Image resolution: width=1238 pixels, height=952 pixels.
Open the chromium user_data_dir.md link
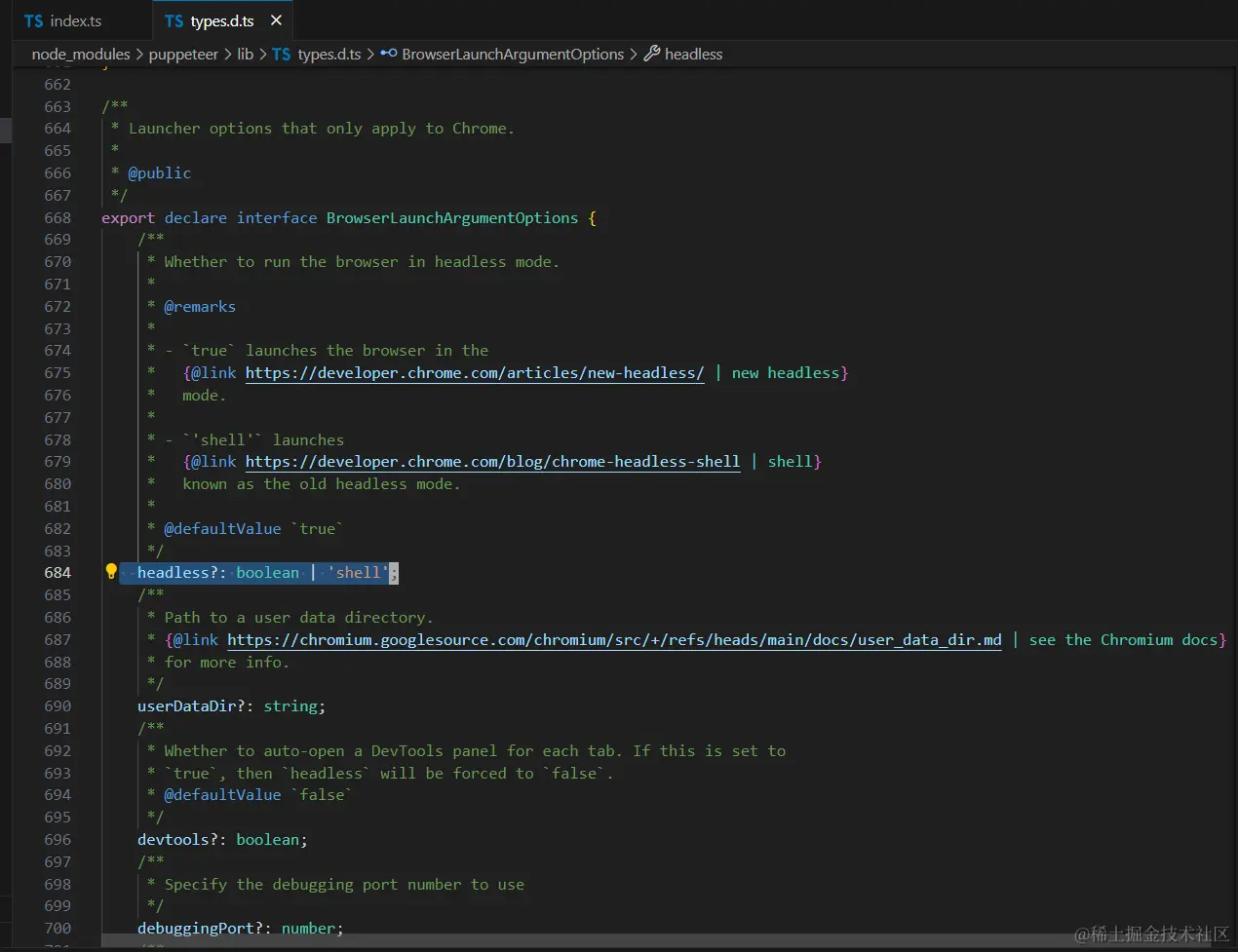[614, 640]
